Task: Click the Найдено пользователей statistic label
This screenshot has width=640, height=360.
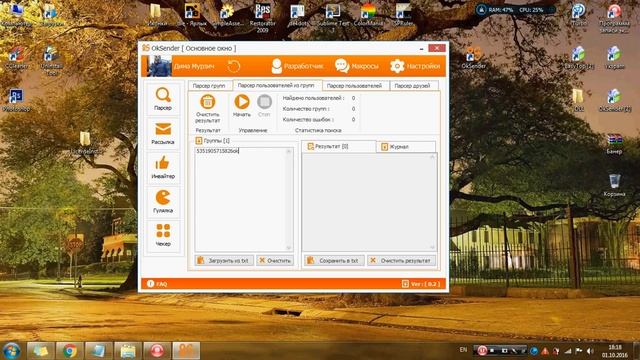Action: point(313,98)
